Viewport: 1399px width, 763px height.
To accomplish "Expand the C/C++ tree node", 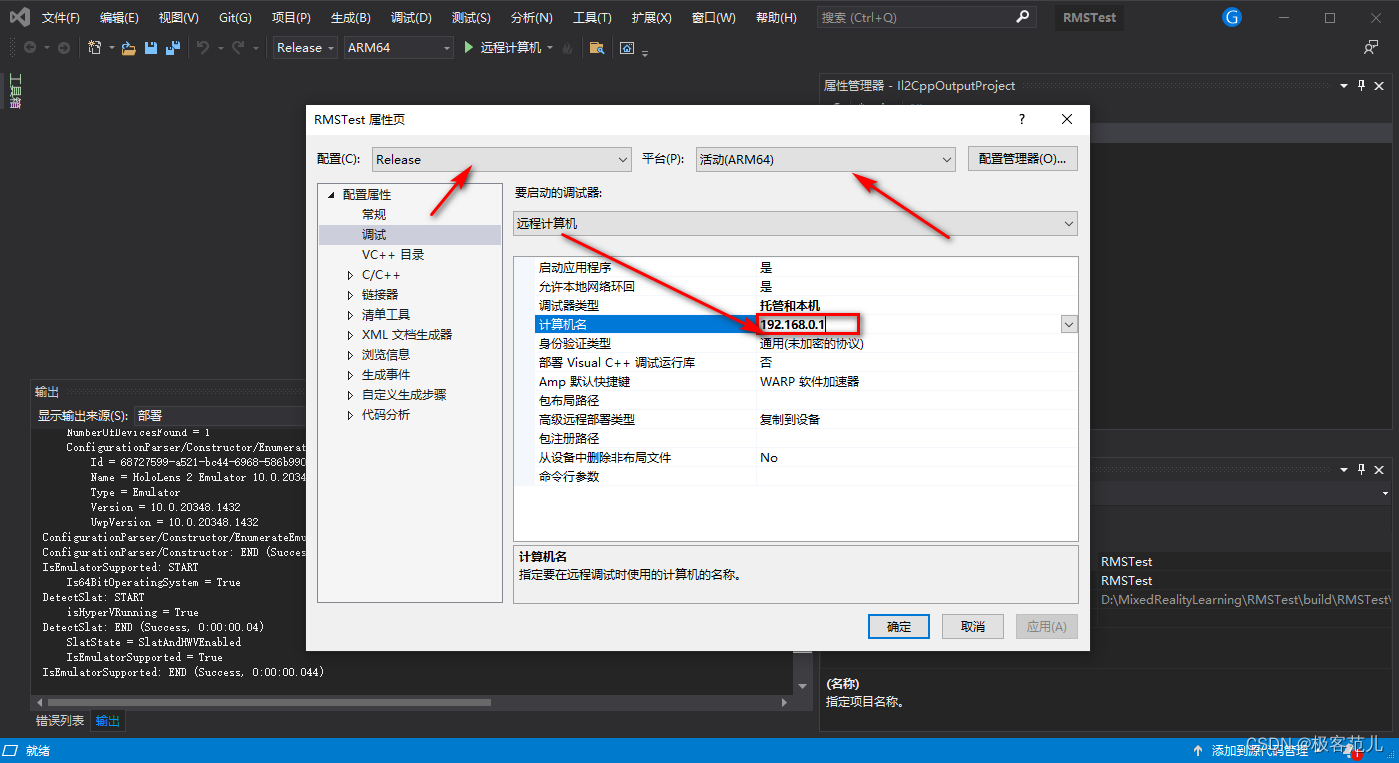I will [x=350, y=275].
